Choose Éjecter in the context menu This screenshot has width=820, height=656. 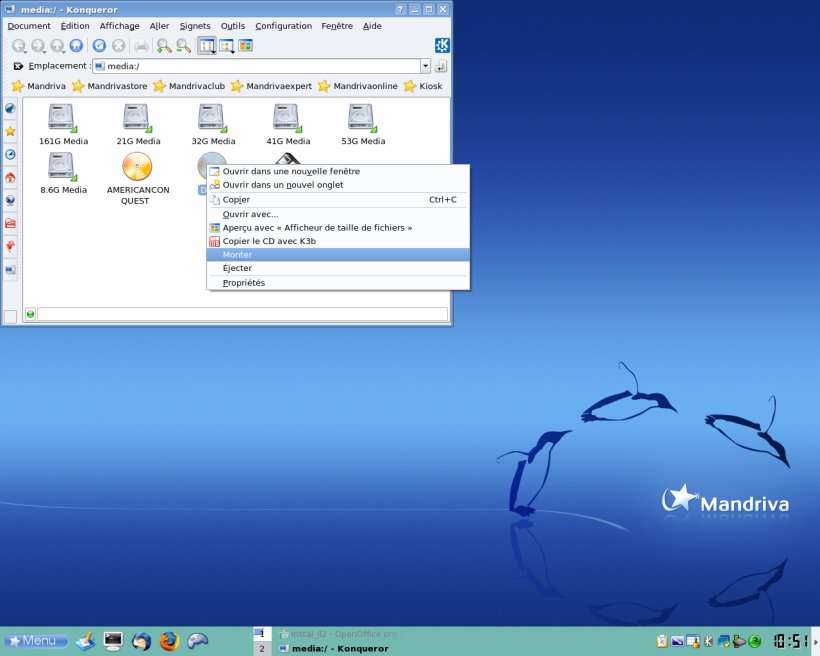(x=338, y=268)
